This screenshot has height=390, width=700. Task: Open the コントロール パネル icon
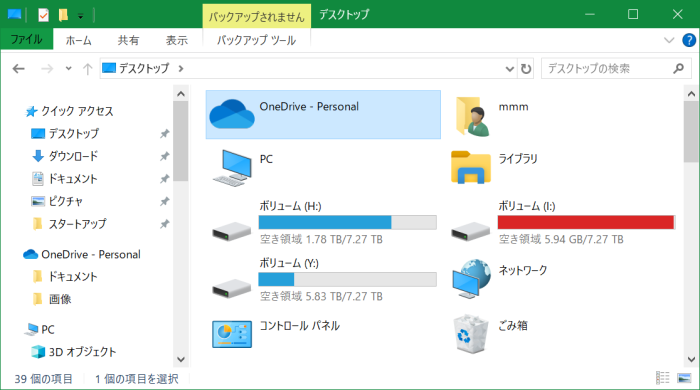[232, 334]
